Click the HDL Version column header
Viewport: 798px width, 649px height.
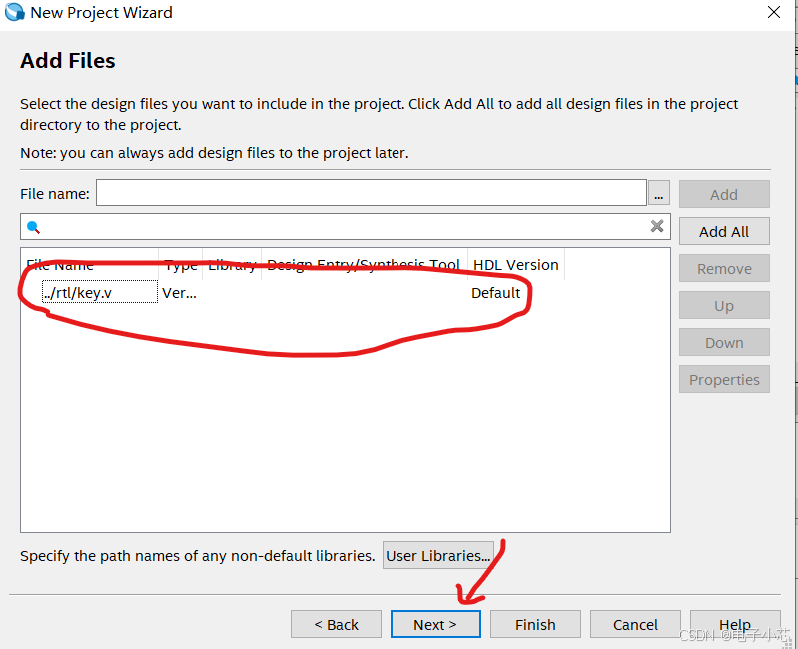pyautogui.click(x=516, y=265)
